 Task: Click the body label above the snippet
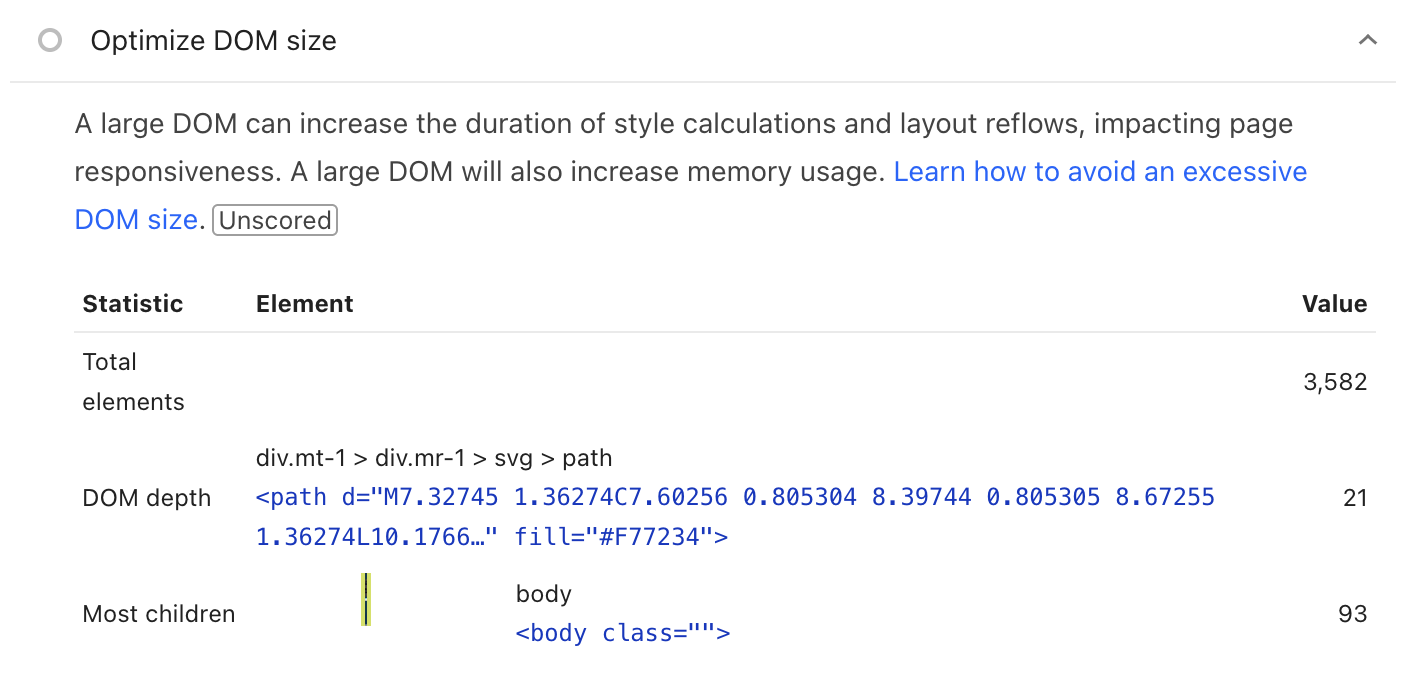click(543, 593)
